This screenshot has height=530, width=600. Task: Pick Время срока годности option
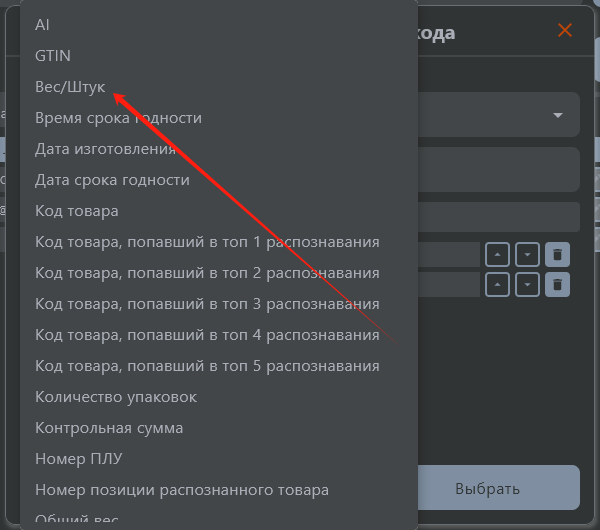118,118
